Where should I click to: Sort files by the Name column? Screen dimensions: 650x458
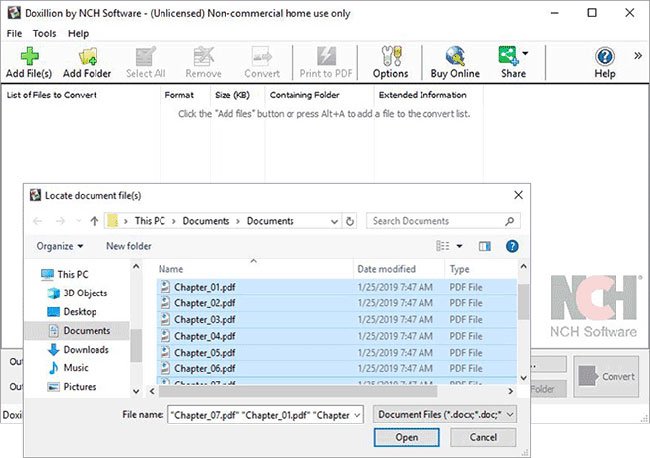click(255, 269)
